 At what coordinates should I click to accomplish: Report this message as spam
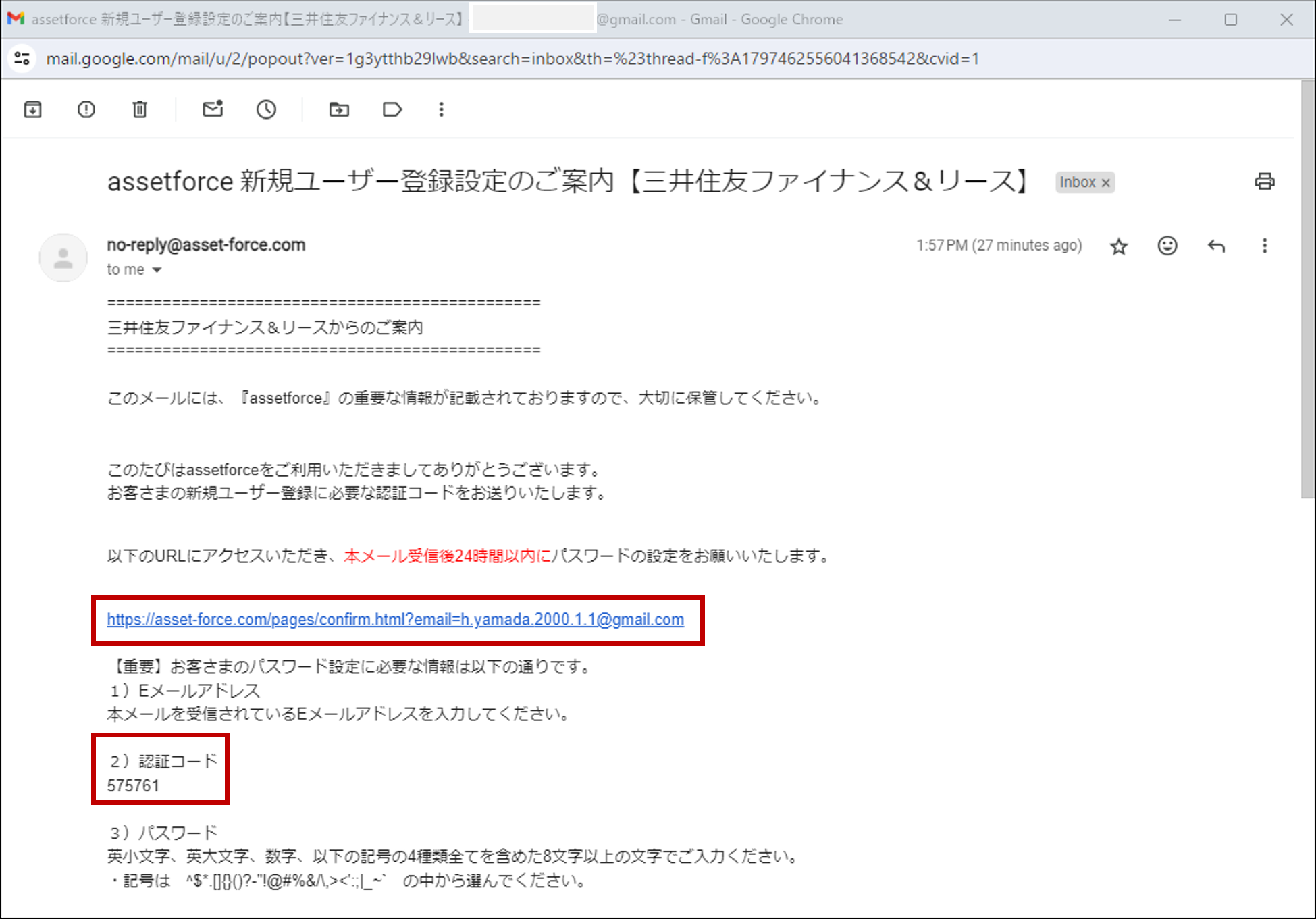(86, 109)
